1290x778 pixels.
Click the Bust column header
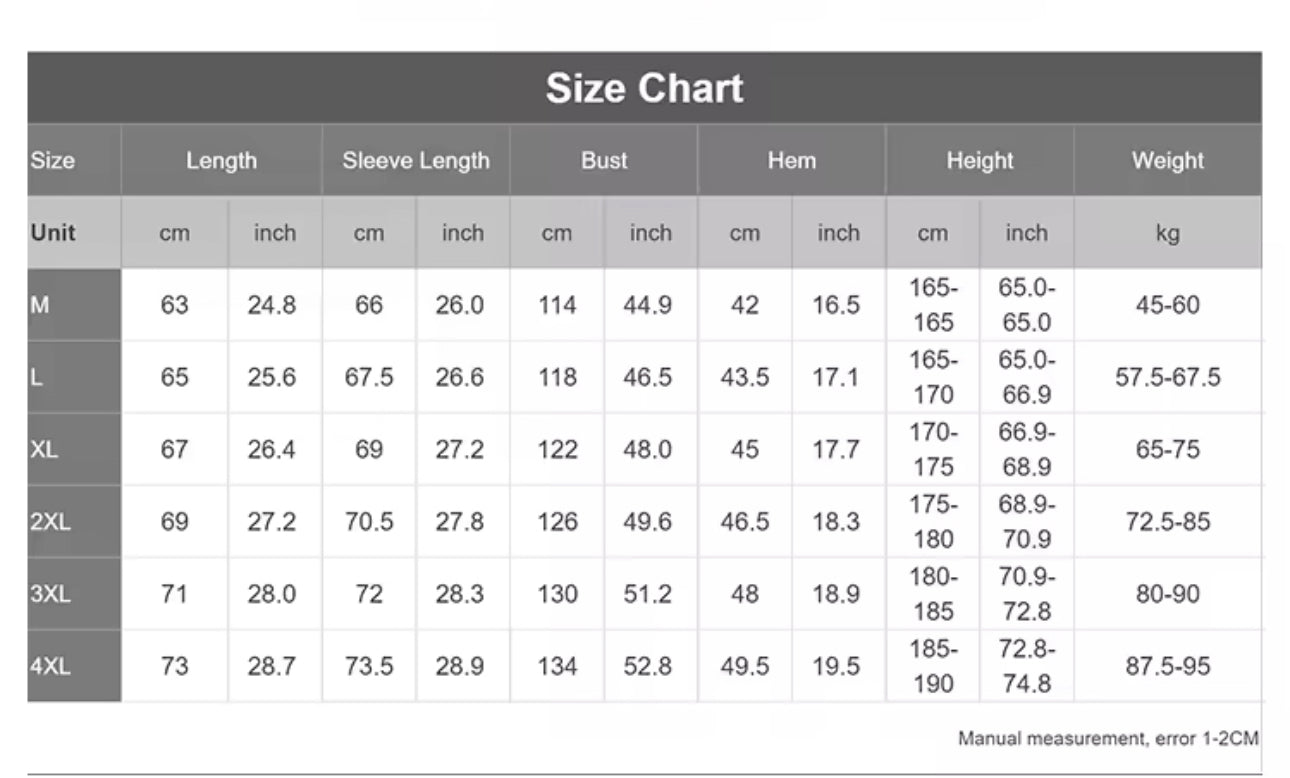coord(604,160)
